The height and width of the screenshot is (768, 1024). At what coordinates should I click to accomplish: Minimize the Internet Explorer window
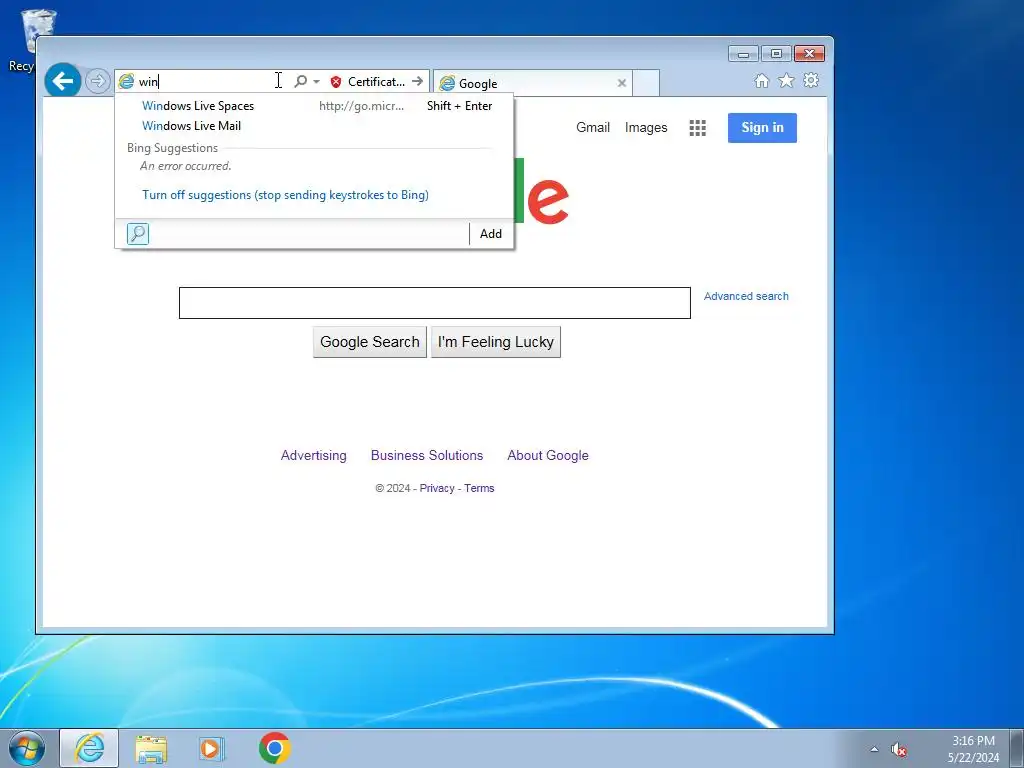[x=743, y=54]
